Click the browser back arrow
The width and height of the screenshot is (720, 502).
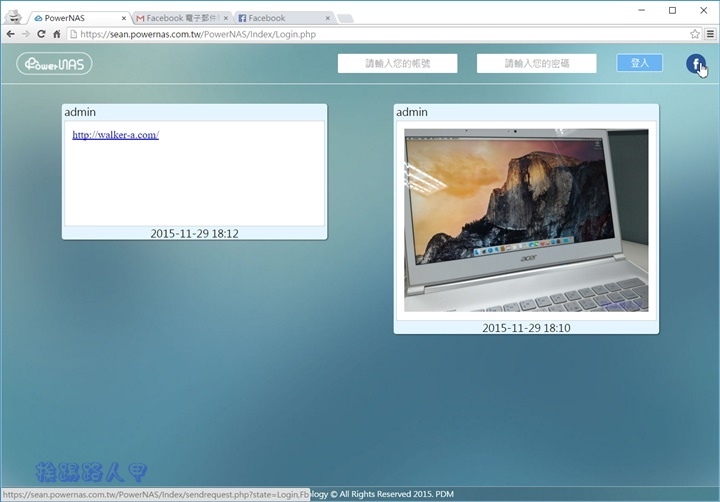[x=10, y=34]
